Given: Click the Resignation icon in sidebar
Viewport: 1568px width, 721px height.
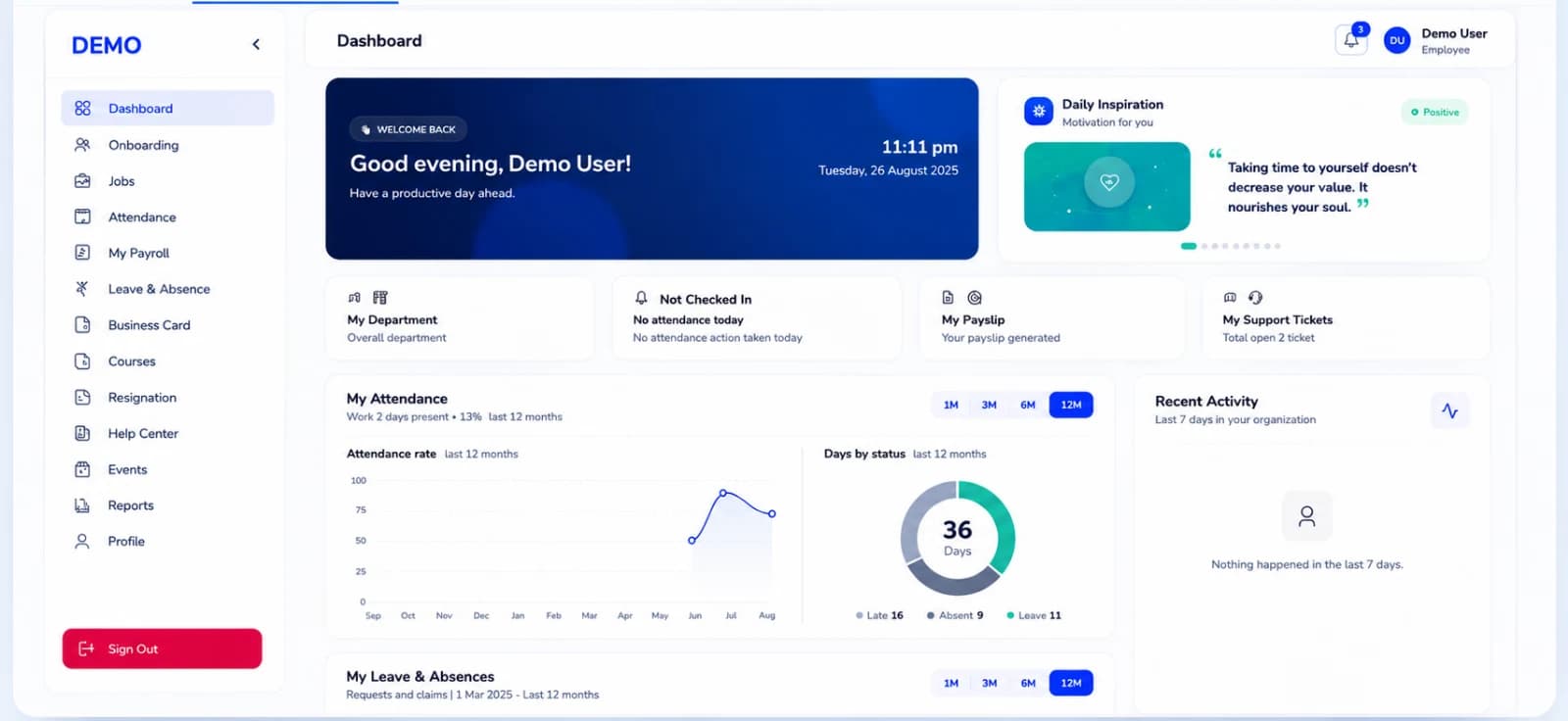Looking at the screenshot, I should point(82,398).
